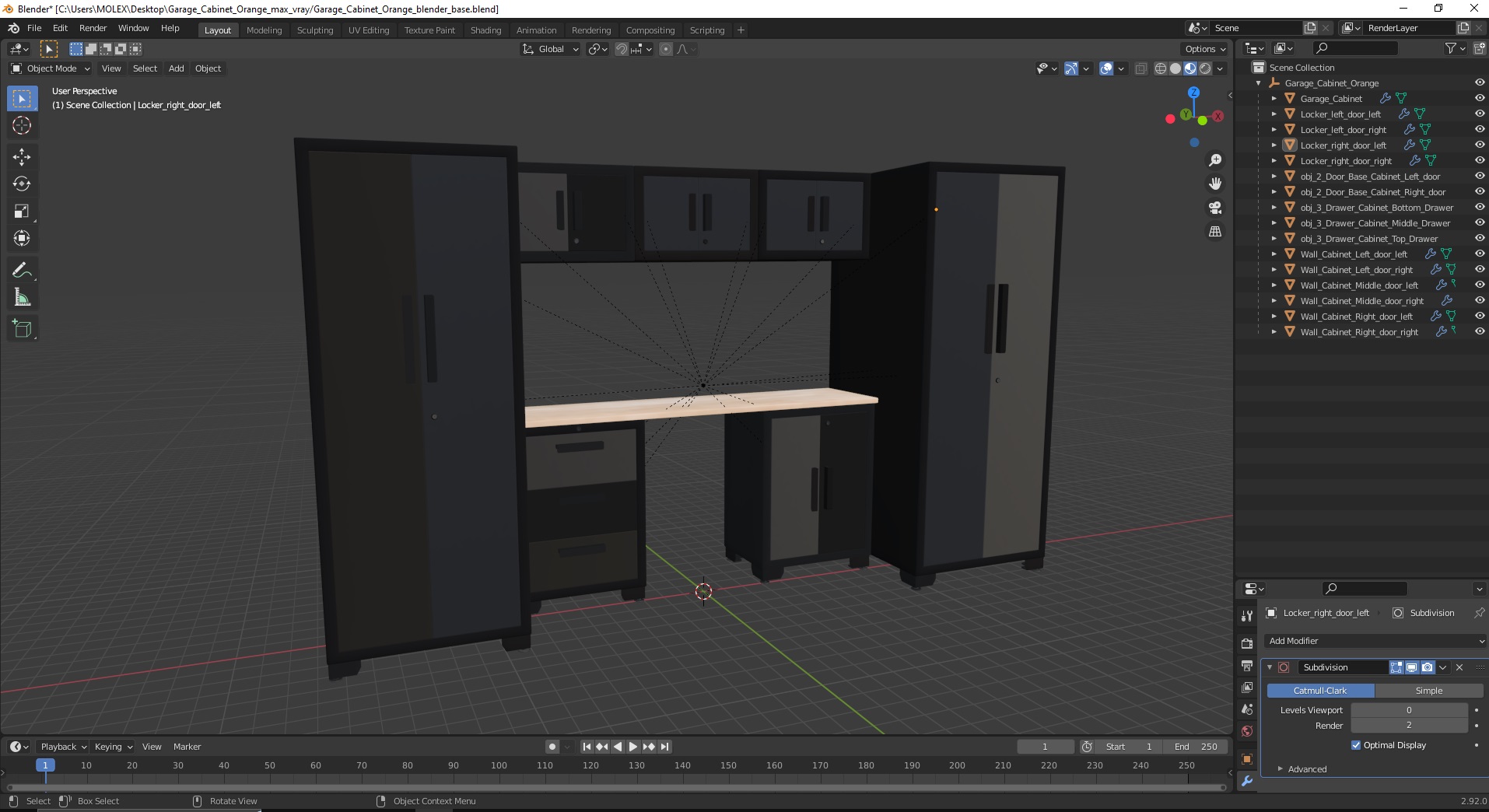Adjust the Levels Viewport value field
Screen dimensions: 1489x812
[x=1409, y=710]
